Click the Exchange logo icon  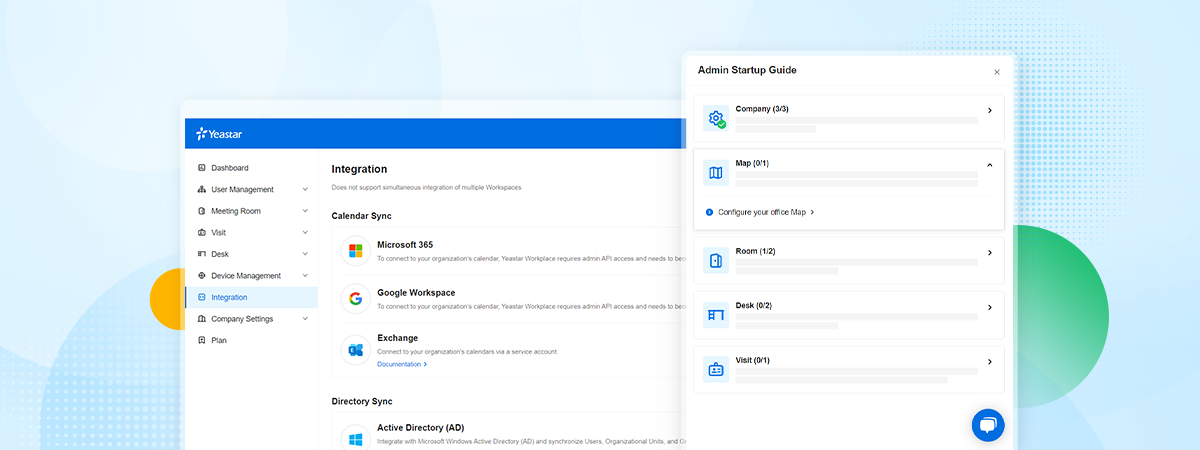(x=355, y=349)
